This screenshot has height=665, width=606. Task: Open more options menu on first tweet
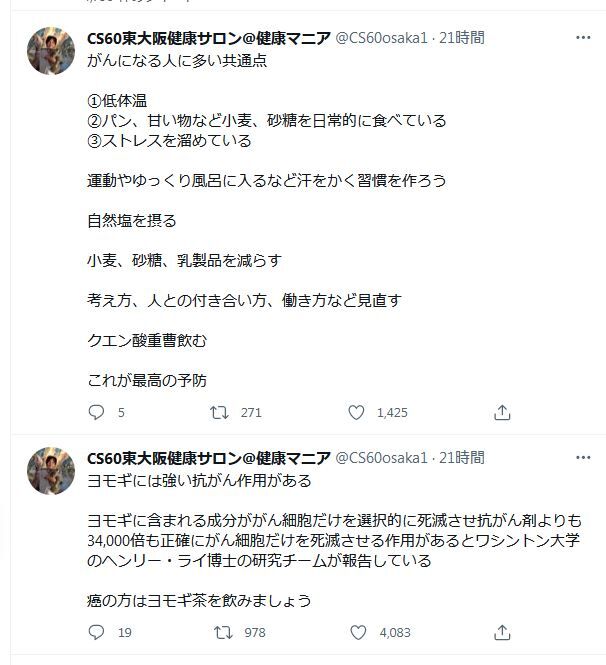[x=583, y=38]
